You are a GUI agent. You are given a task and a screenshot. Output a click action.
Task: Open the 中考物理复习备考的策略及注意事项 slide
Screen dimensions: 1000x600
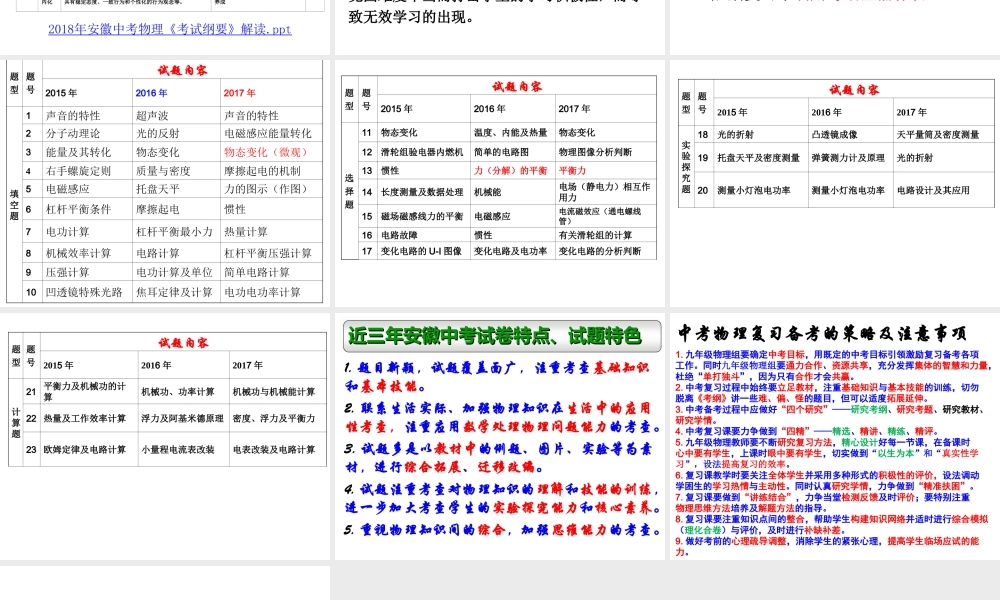point(835,436)
